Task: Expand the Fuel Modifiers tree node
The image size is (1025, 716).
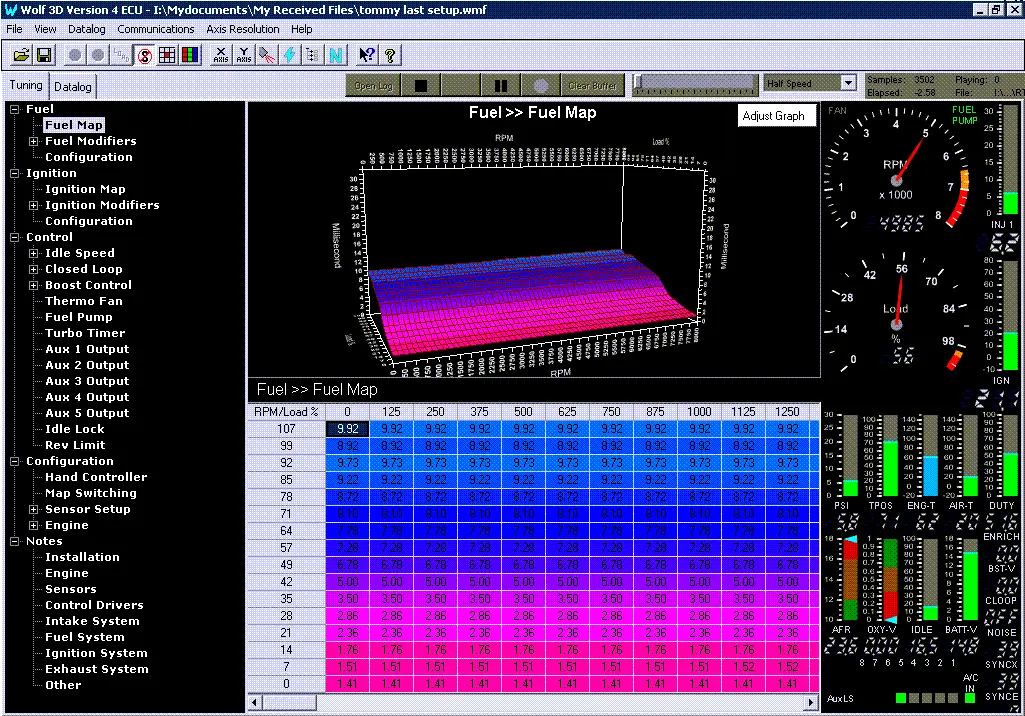Action: [34, 141]
